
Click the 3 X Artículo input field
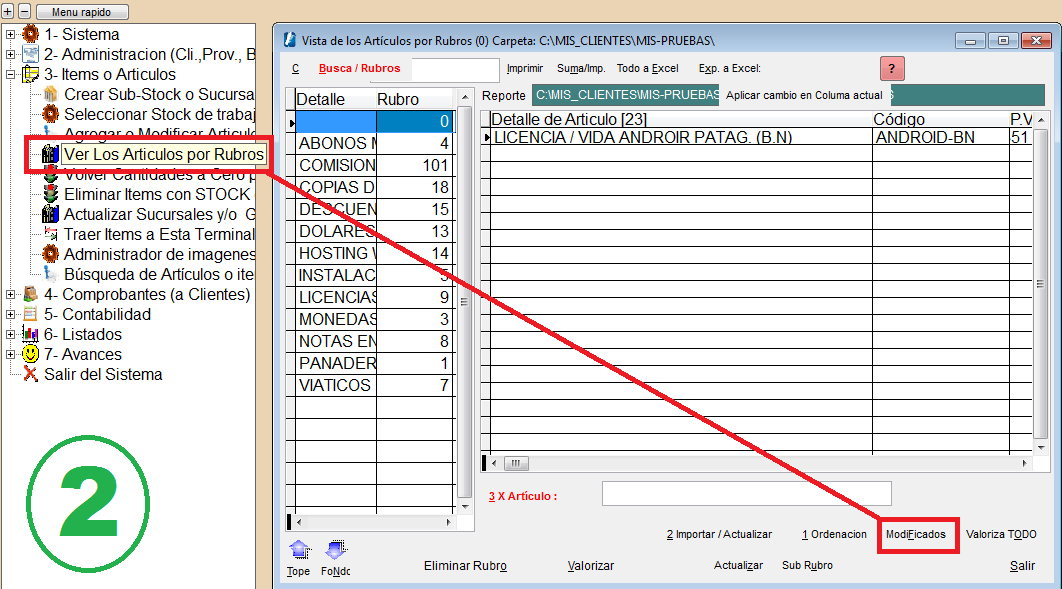coord(746,494)
